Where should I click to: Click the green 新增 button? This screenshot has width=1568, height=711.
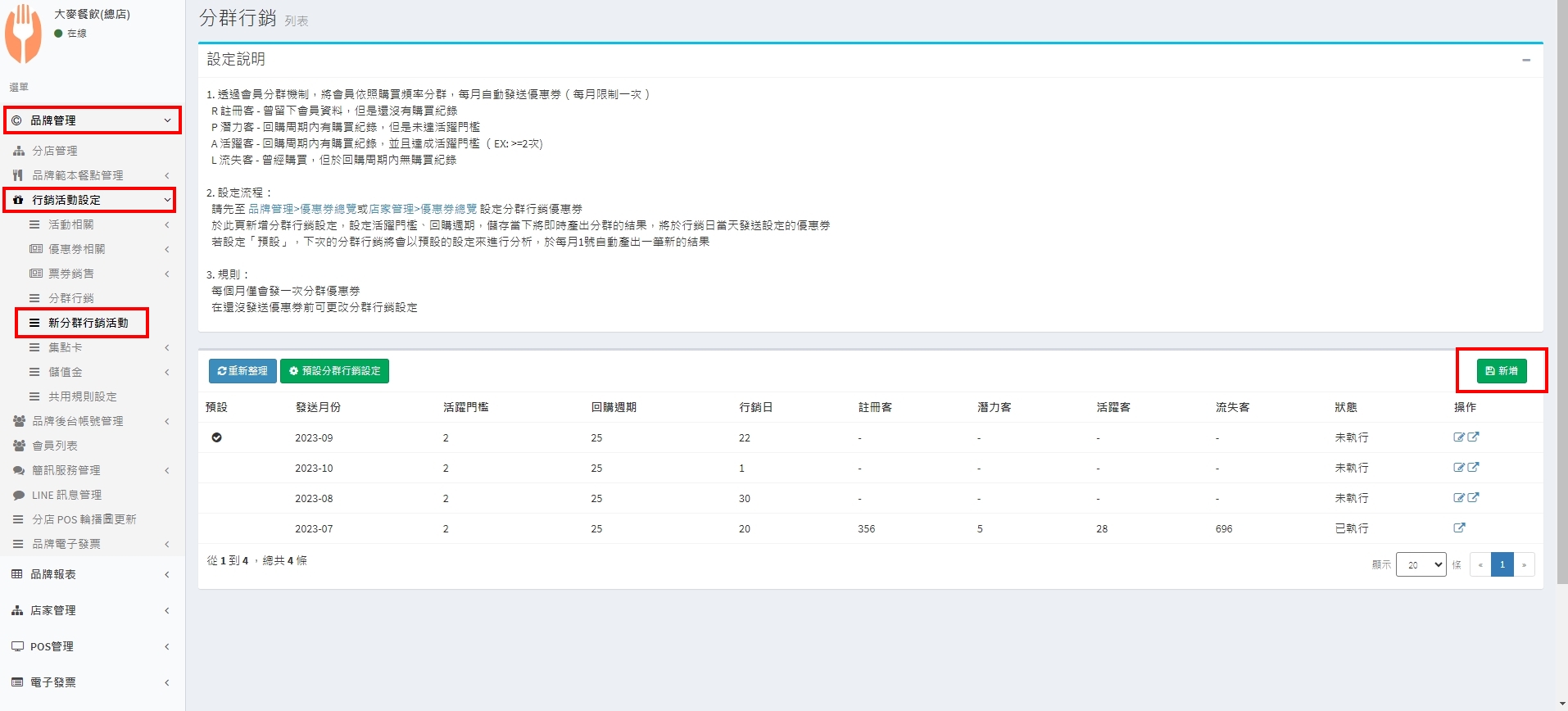click(1502, 371)
